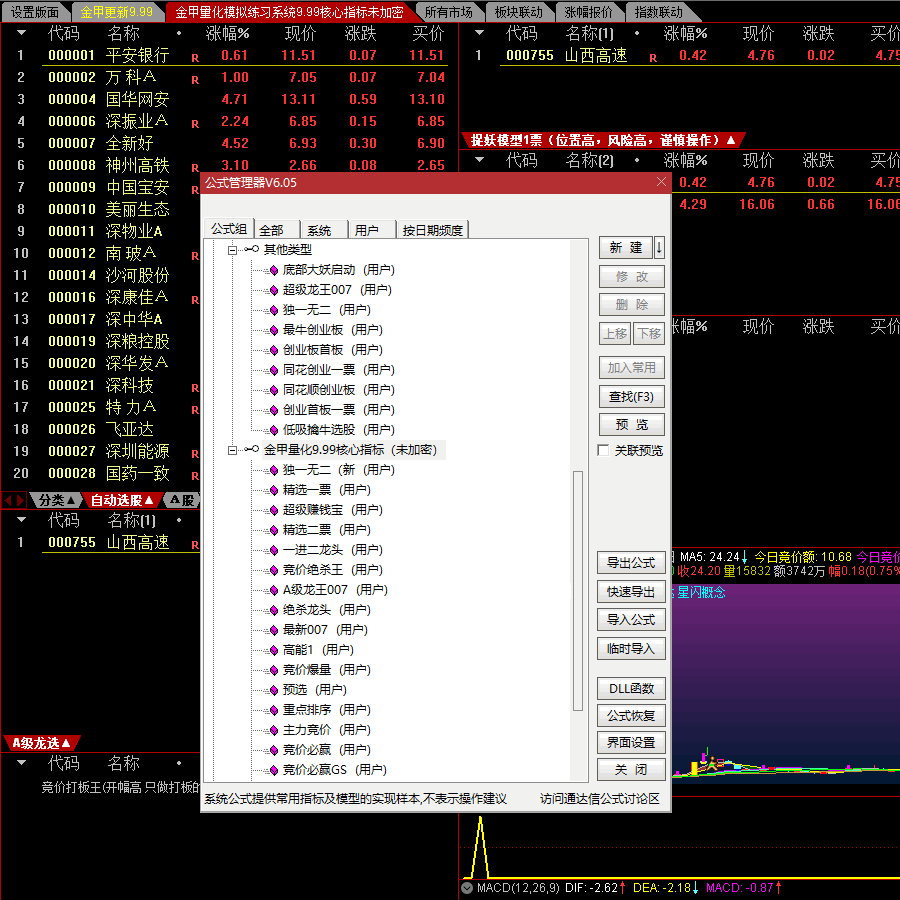Click the MACD indicator icon in bottom status bar
Screen dimensions: 900x900
click(x=466, y=886)
